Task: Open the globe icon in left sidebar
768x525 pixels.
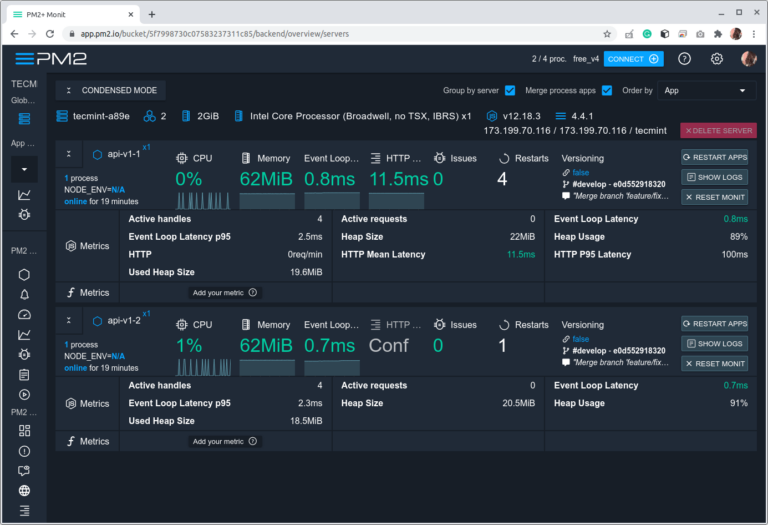Action: [x=24, y=490]
